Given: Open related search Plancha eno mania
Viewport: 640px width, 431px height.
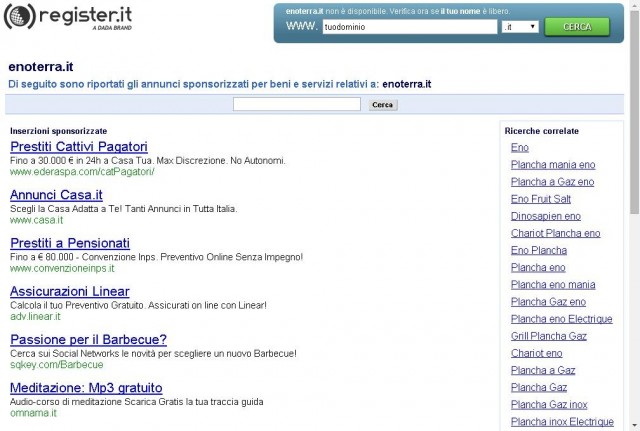Looking at the screenshot, I should (x=553, y=284).
